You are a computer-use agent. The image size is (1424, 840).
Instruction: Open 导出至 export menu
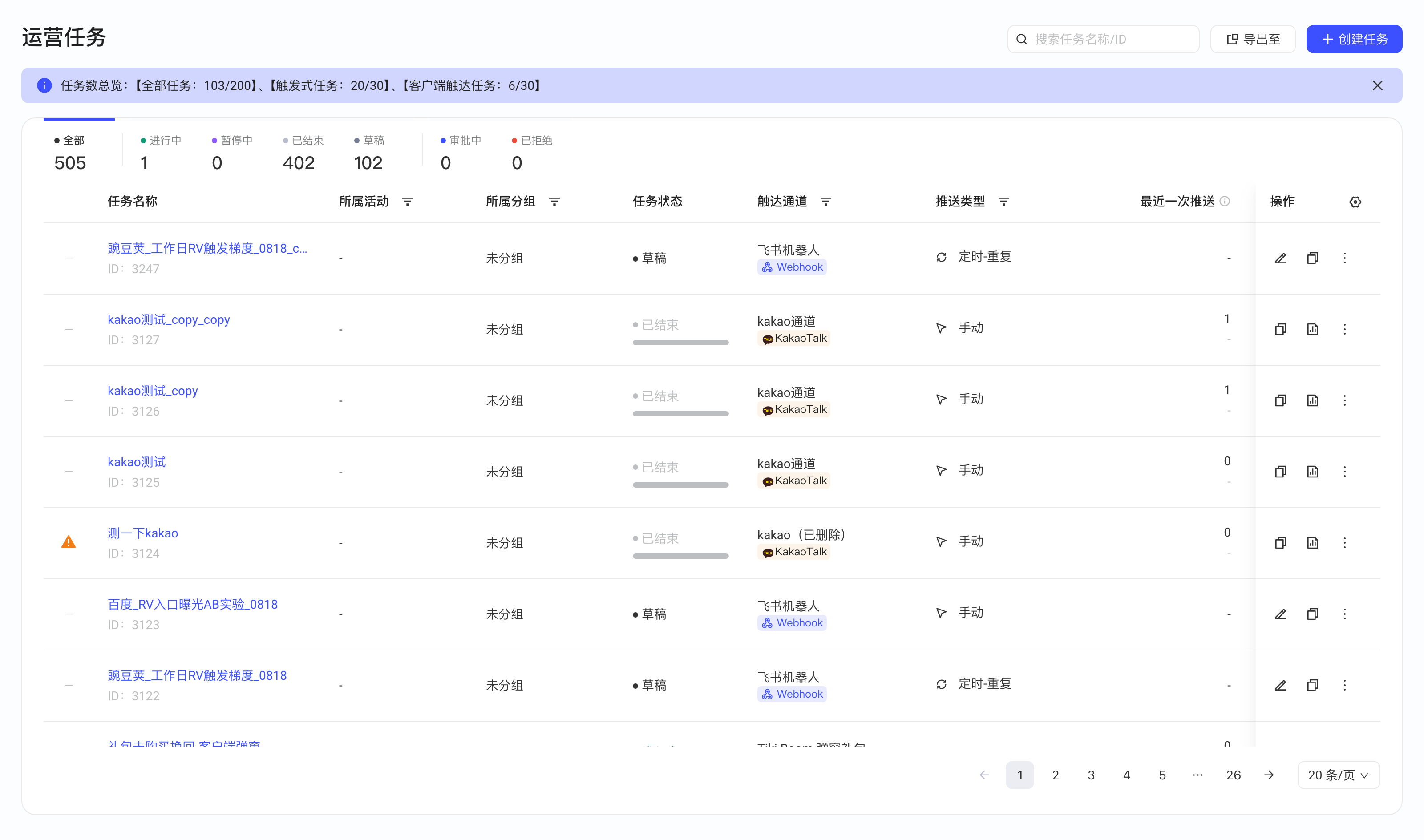[1253, 39]
